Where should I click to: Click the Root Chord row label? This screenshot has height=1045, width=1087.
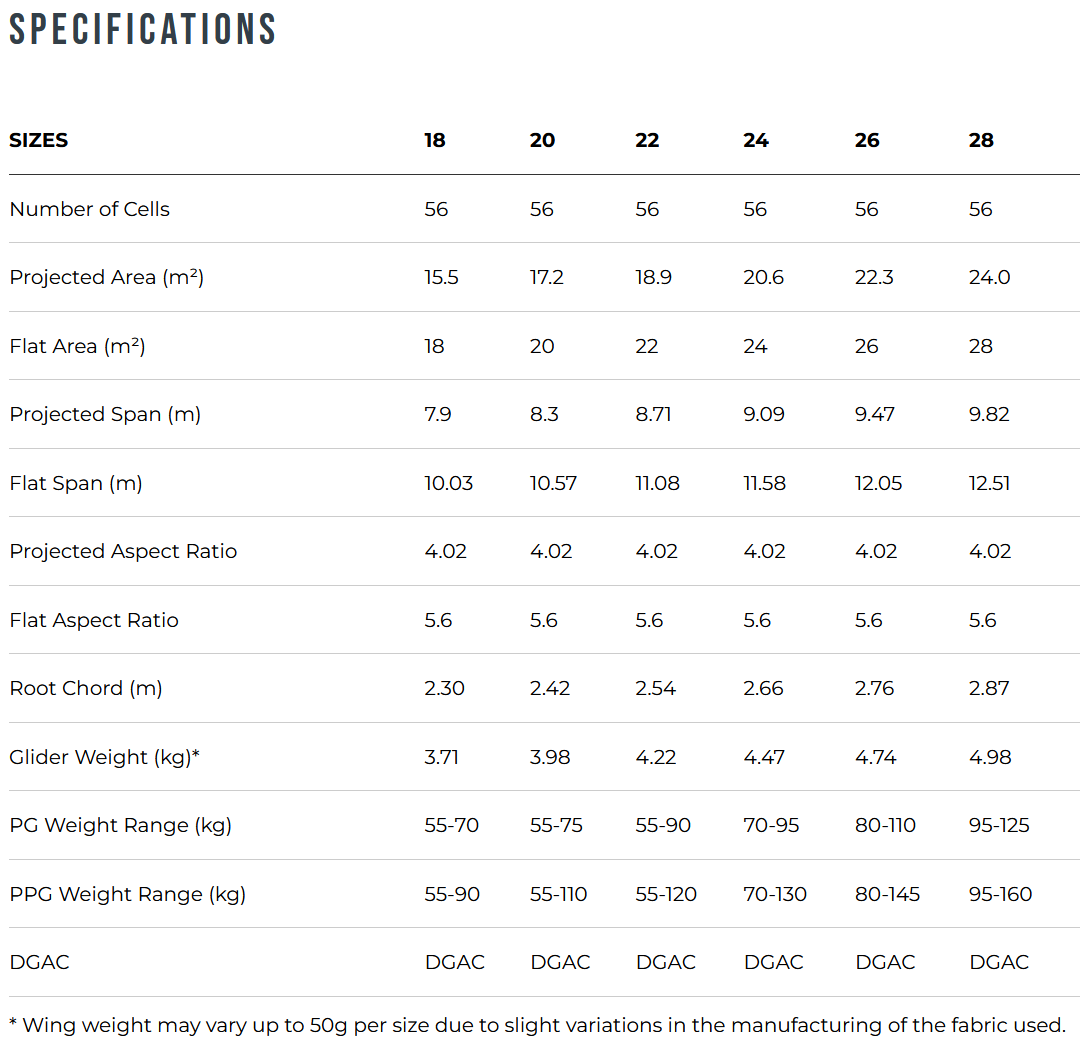click(86, 688)
